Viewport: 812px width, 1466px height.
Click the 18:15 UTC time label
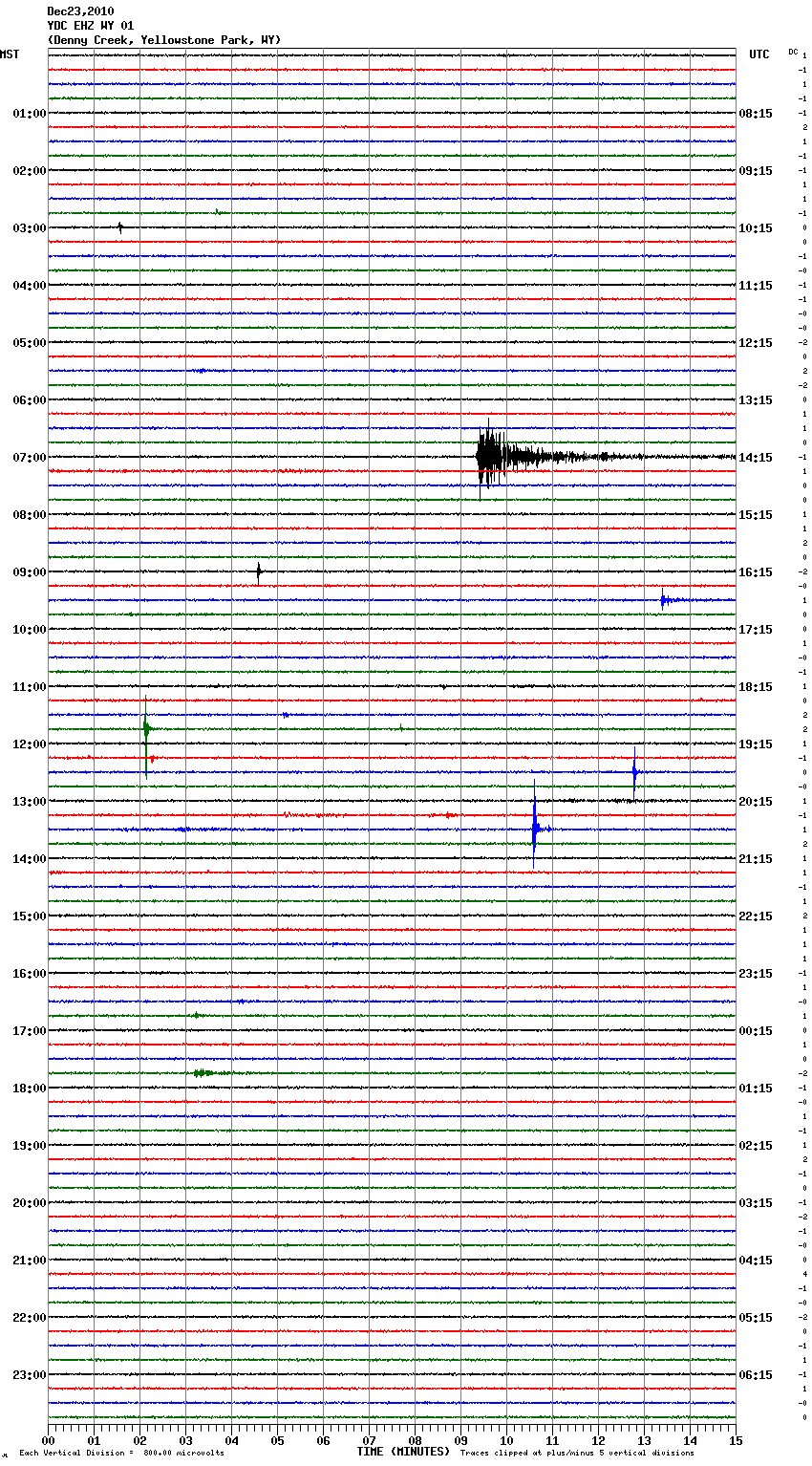[x=756, y=687]
